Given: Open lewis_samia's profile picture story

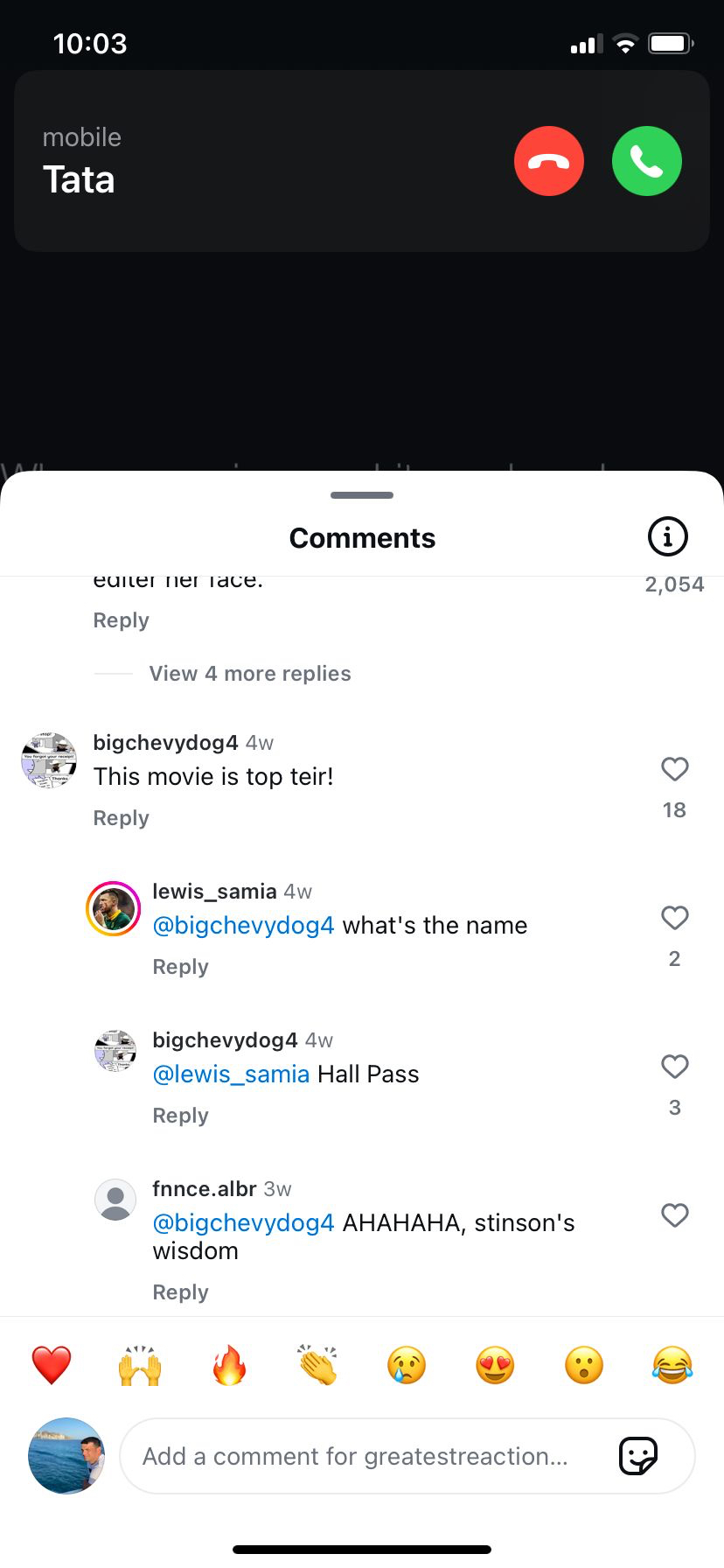Looking at the screenshot, I should (x=114, y=909).
